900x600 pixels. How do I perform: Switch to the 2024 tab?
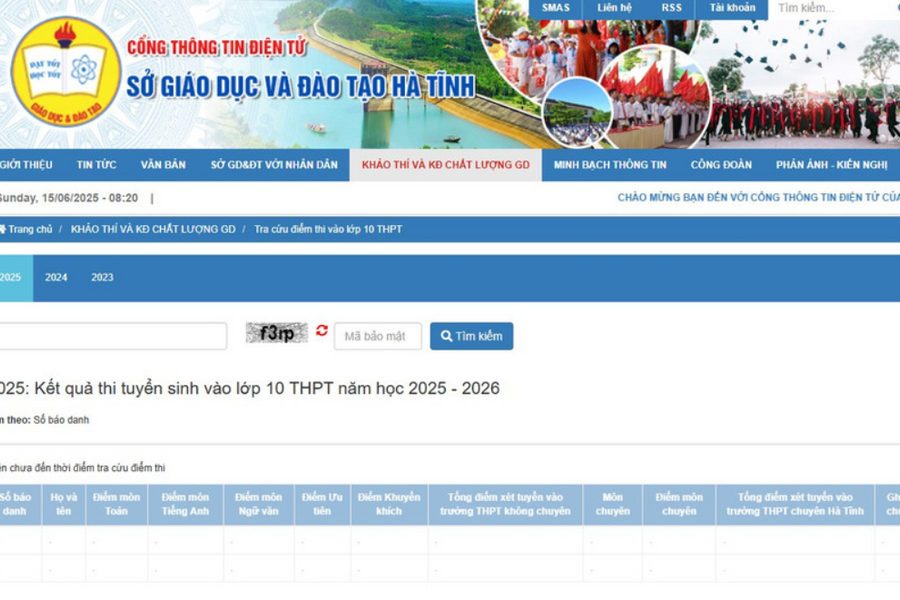[55, 278]
